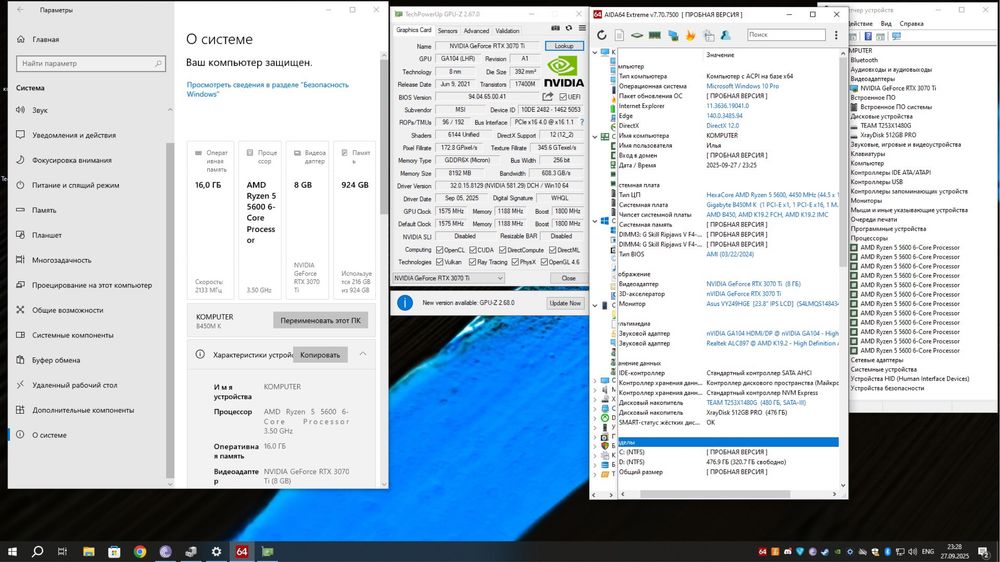Click Lookup button in GPU-Z
This screenshot has width=1000, height=562.
[x=564, y=46]
